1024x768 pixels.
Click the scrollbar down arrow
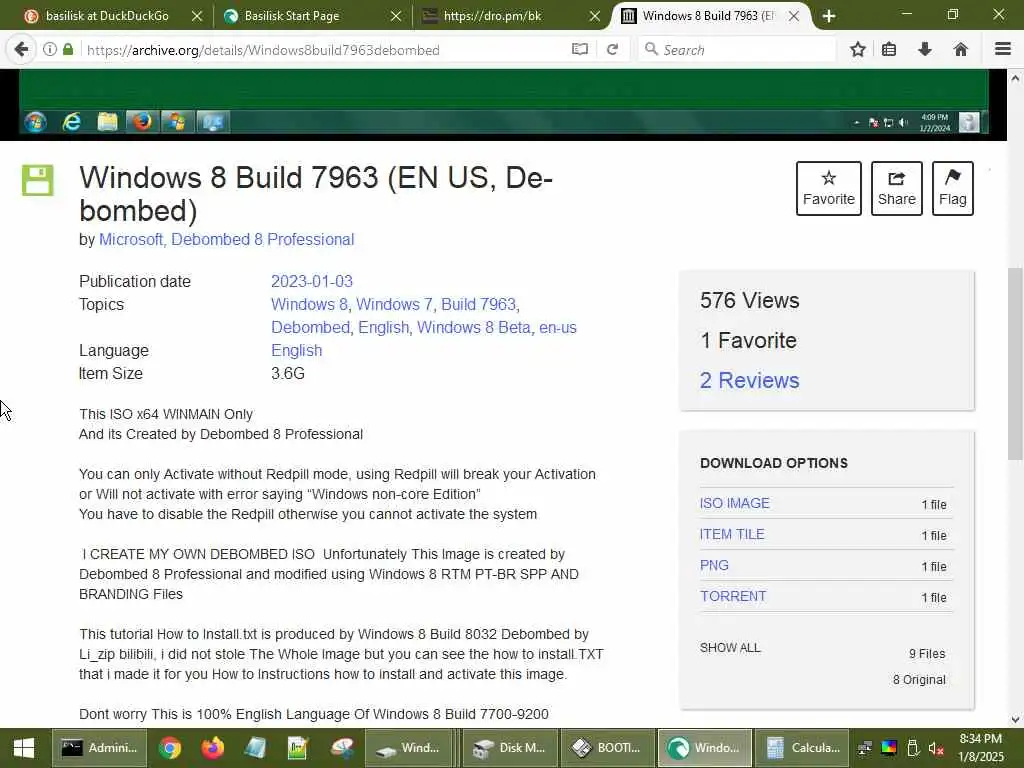point(1015,720)
